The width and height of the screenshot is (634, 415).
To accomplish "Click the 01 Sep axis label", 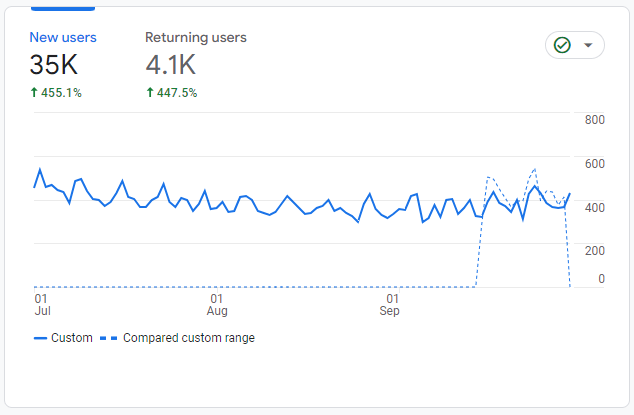I will coord(389,305).
